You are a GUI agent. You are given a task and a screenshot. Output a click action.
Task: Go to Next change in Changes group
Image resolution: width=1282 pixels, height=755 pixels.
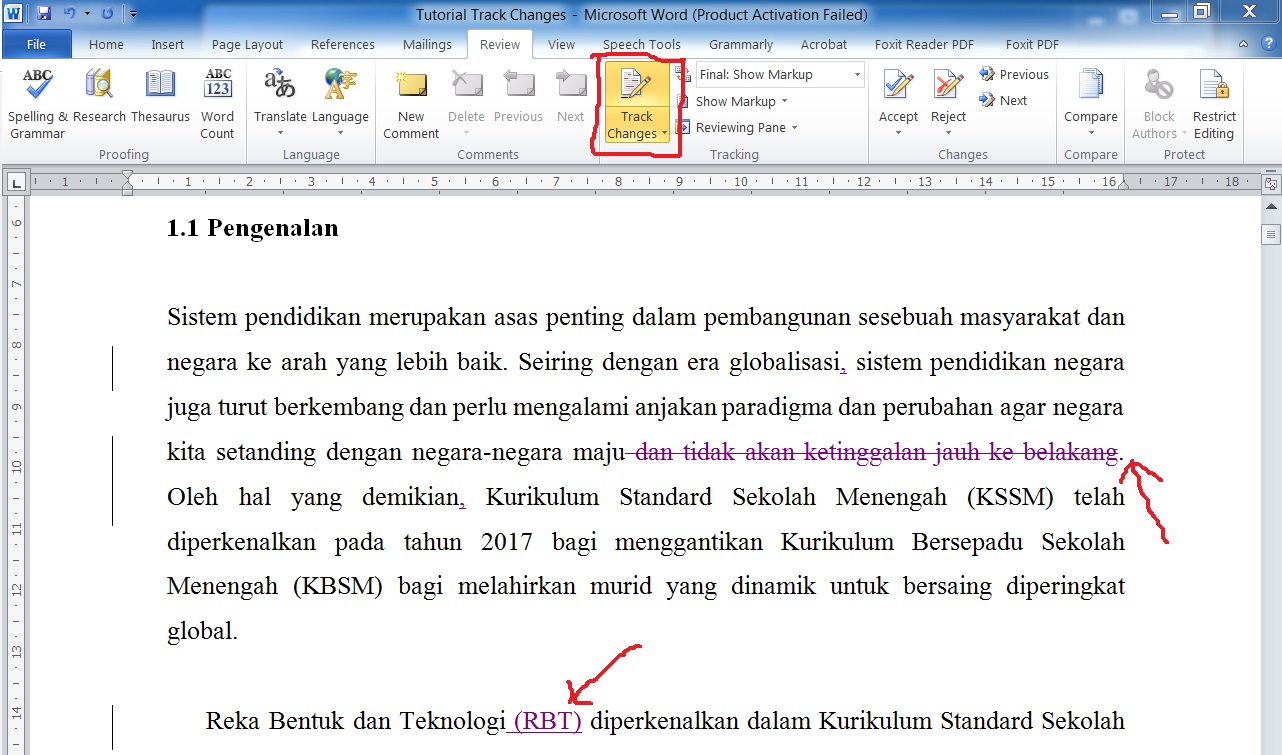coord(1004,101)
